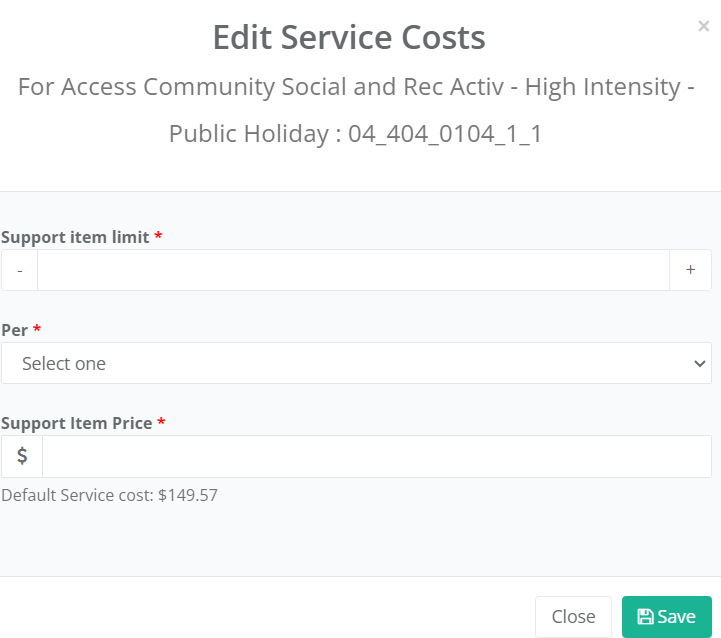The image size is (721, 638).
Task: Click the 'Support Item Price' label
Action: [77, 423]
